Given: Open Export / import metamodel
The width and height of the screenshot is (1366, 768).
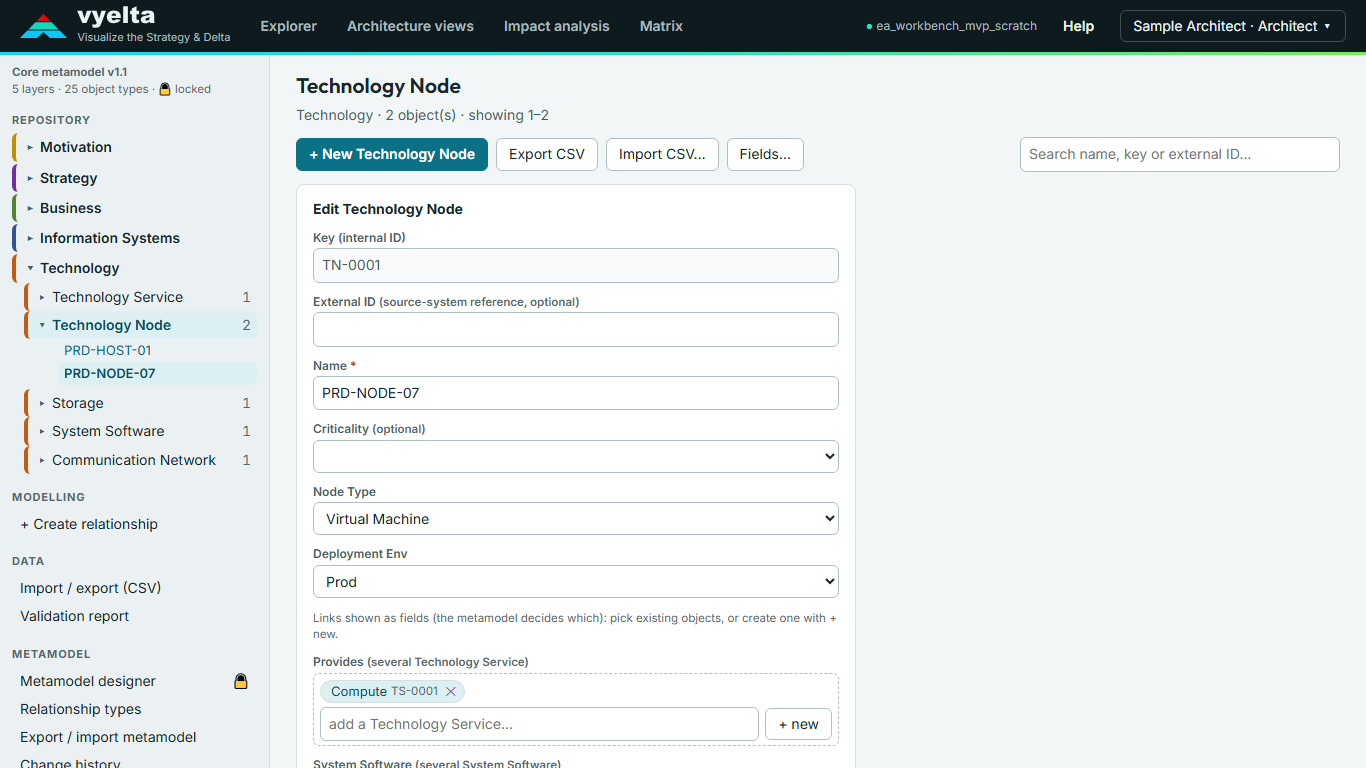Looking at the screenshot, I should pos(108,737).
